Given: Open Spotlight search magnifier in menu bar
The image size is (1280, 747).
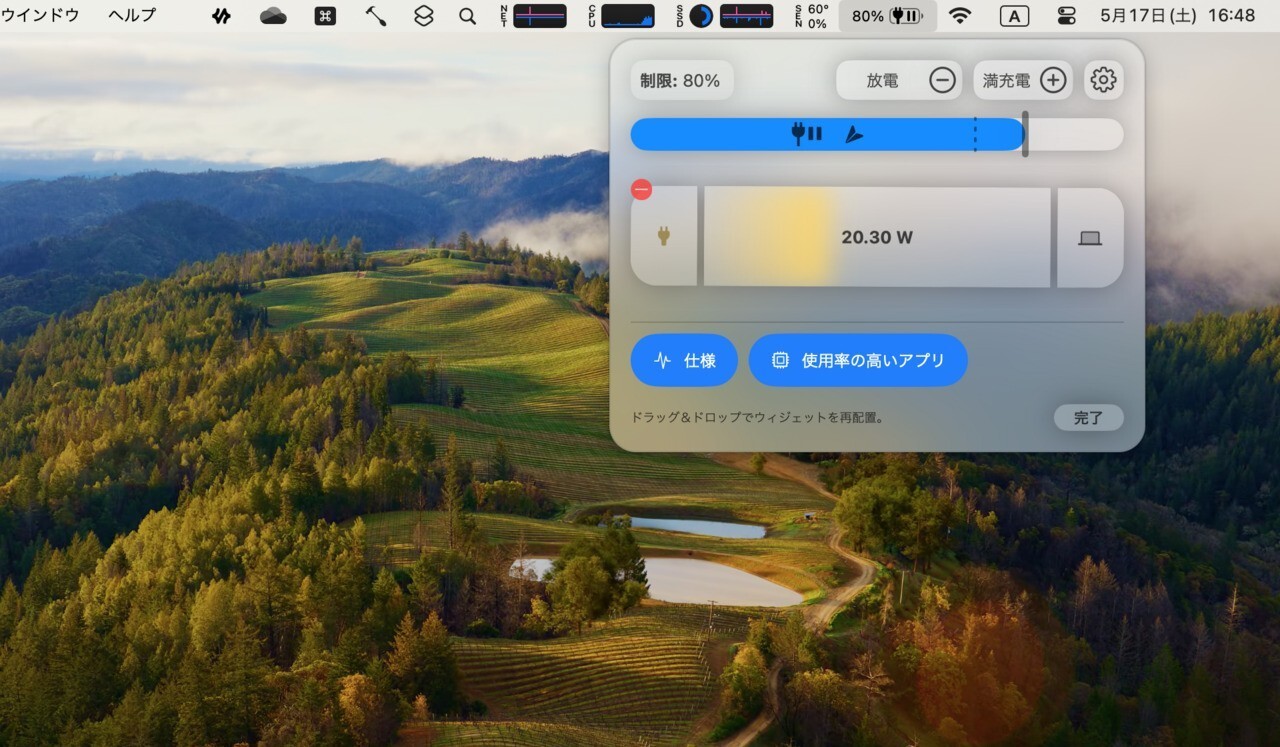Looking at the screenshot, I should tap(467, 16).
